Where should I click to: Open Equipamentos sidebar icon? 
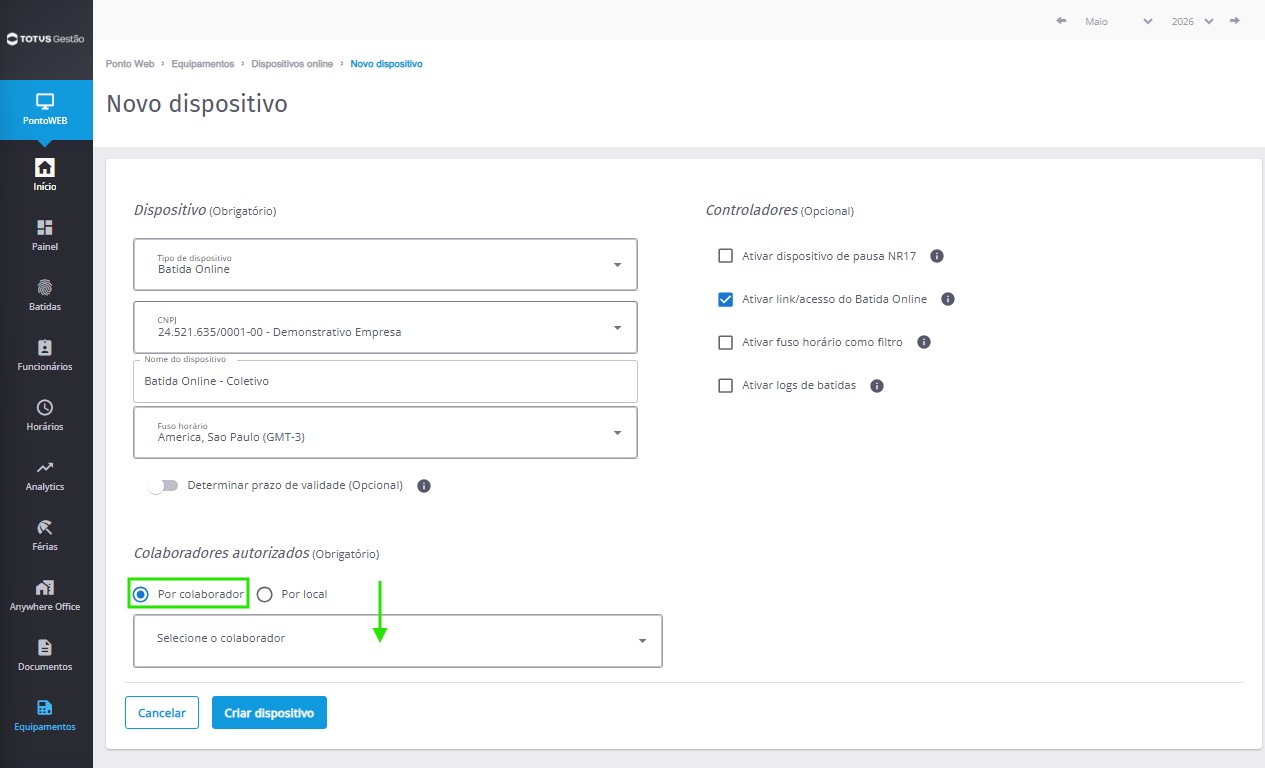coord(45,707)
